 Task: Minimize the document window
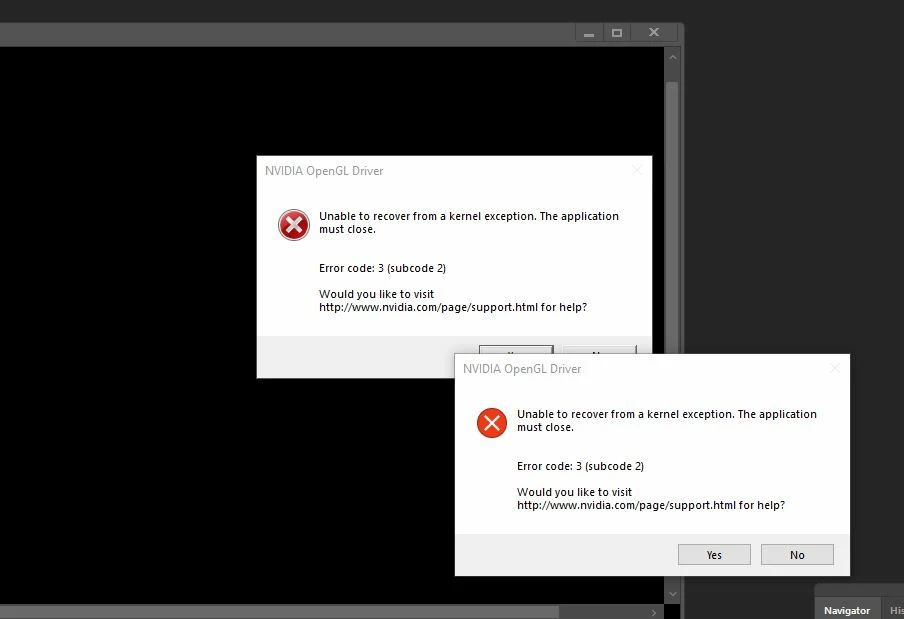589,33
